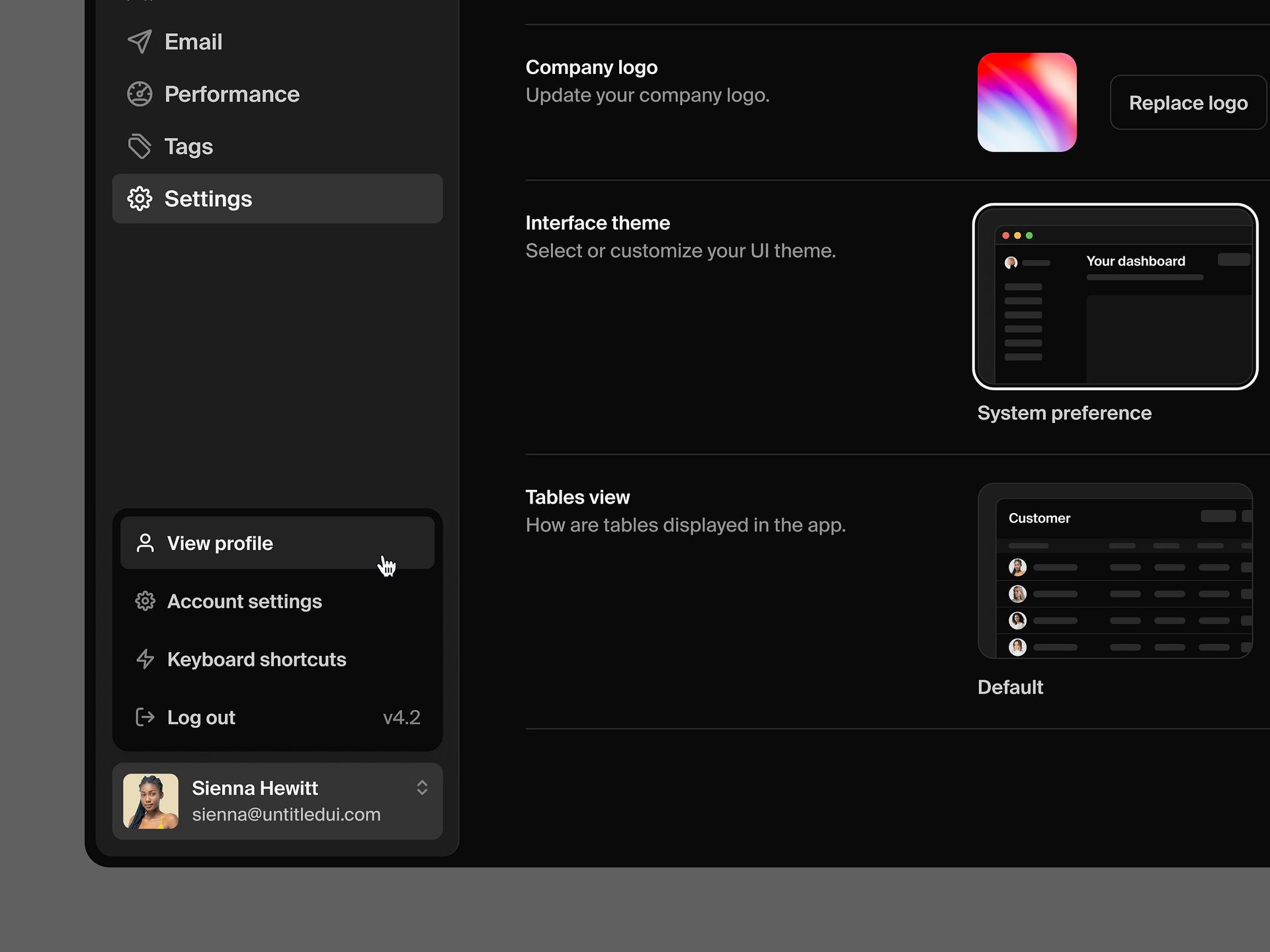Click the Tags navigation icon
This screenshot has width=1270, height=952.
[x=140, y=146]
